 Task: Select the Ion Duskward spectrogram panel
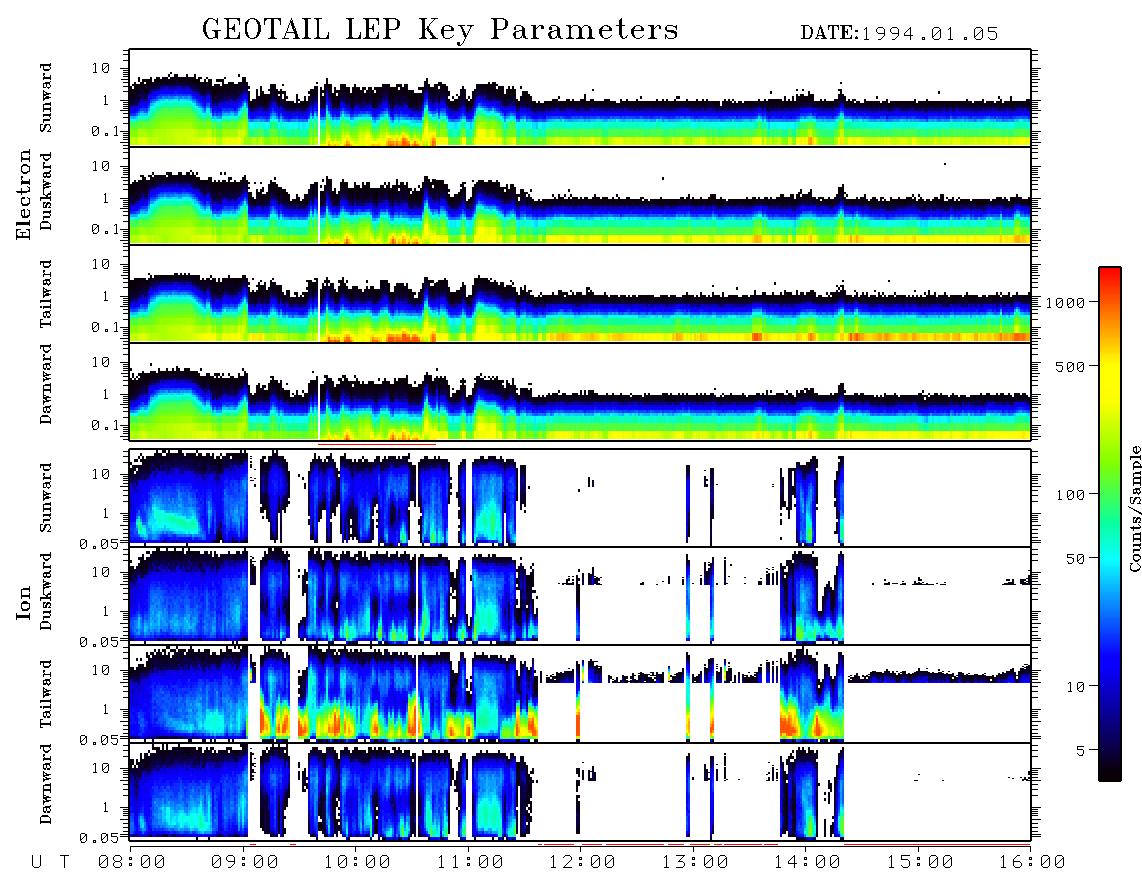pyautogui.click(x=580, y=595)
